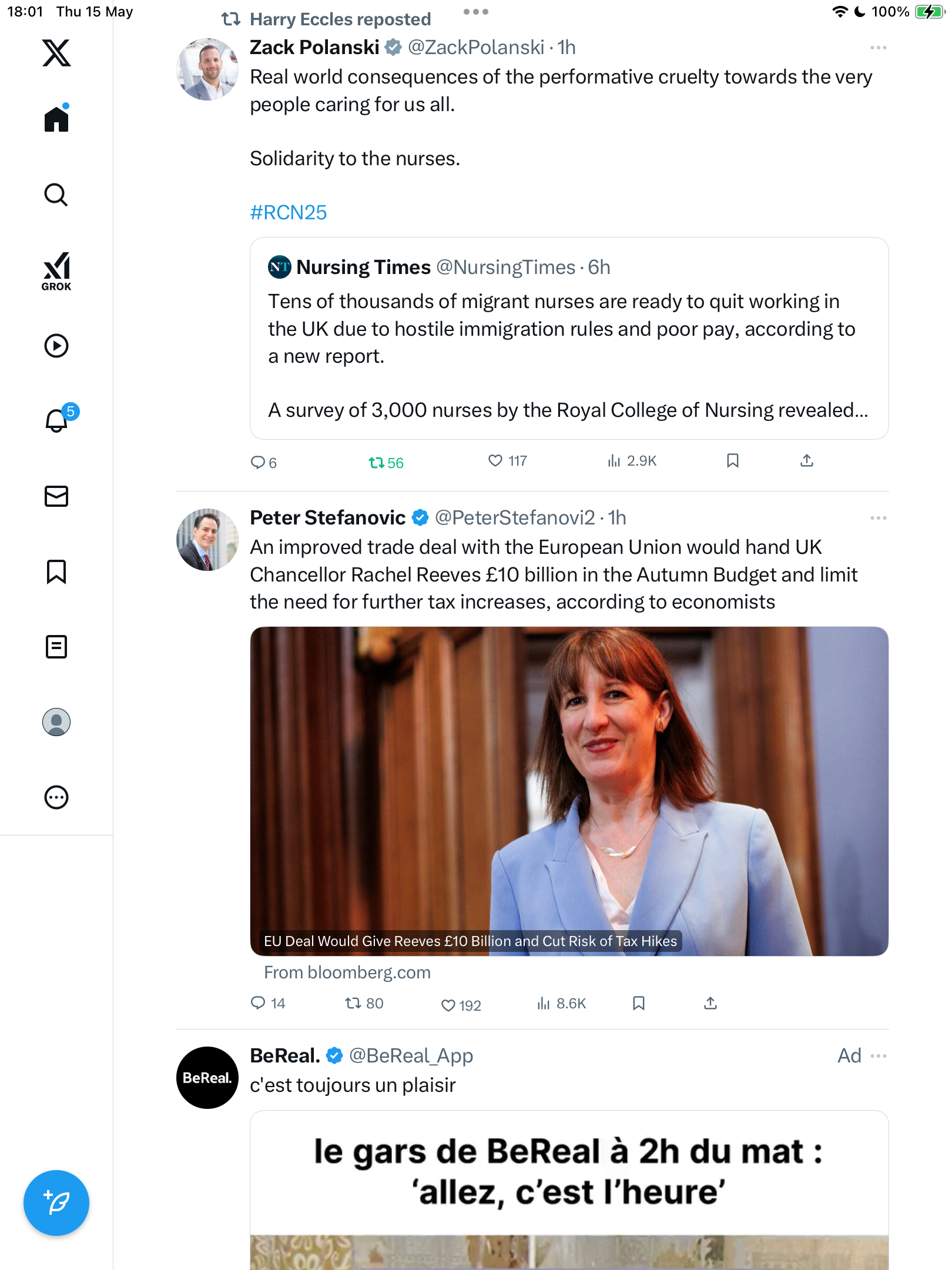This screenshot has width=952, height=1270.
Task: Open the video play circle icon
Action: (56, 346)
